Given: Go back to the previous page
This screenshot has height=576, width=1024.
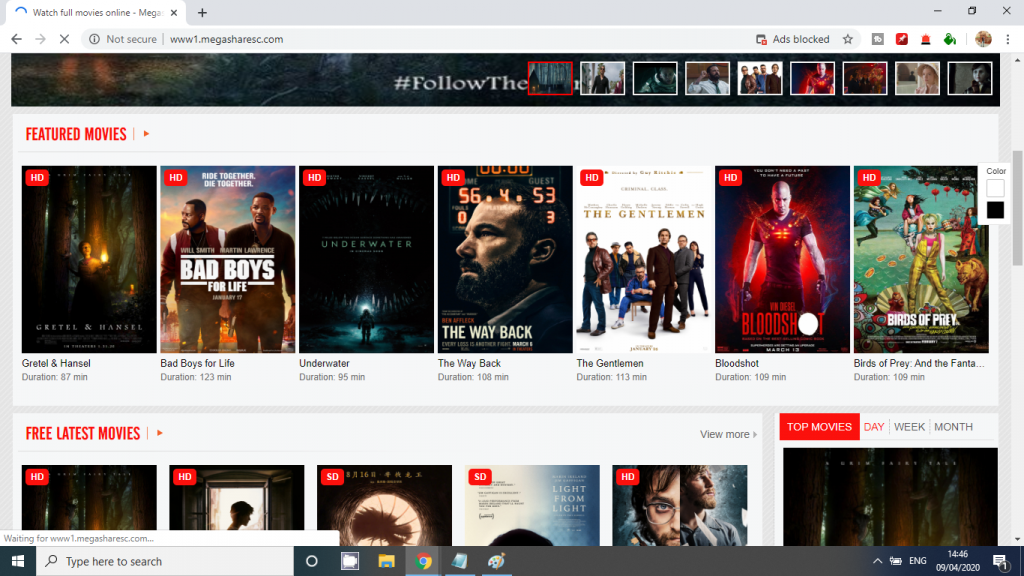Looking at the screenshot, I should (16, 39).
